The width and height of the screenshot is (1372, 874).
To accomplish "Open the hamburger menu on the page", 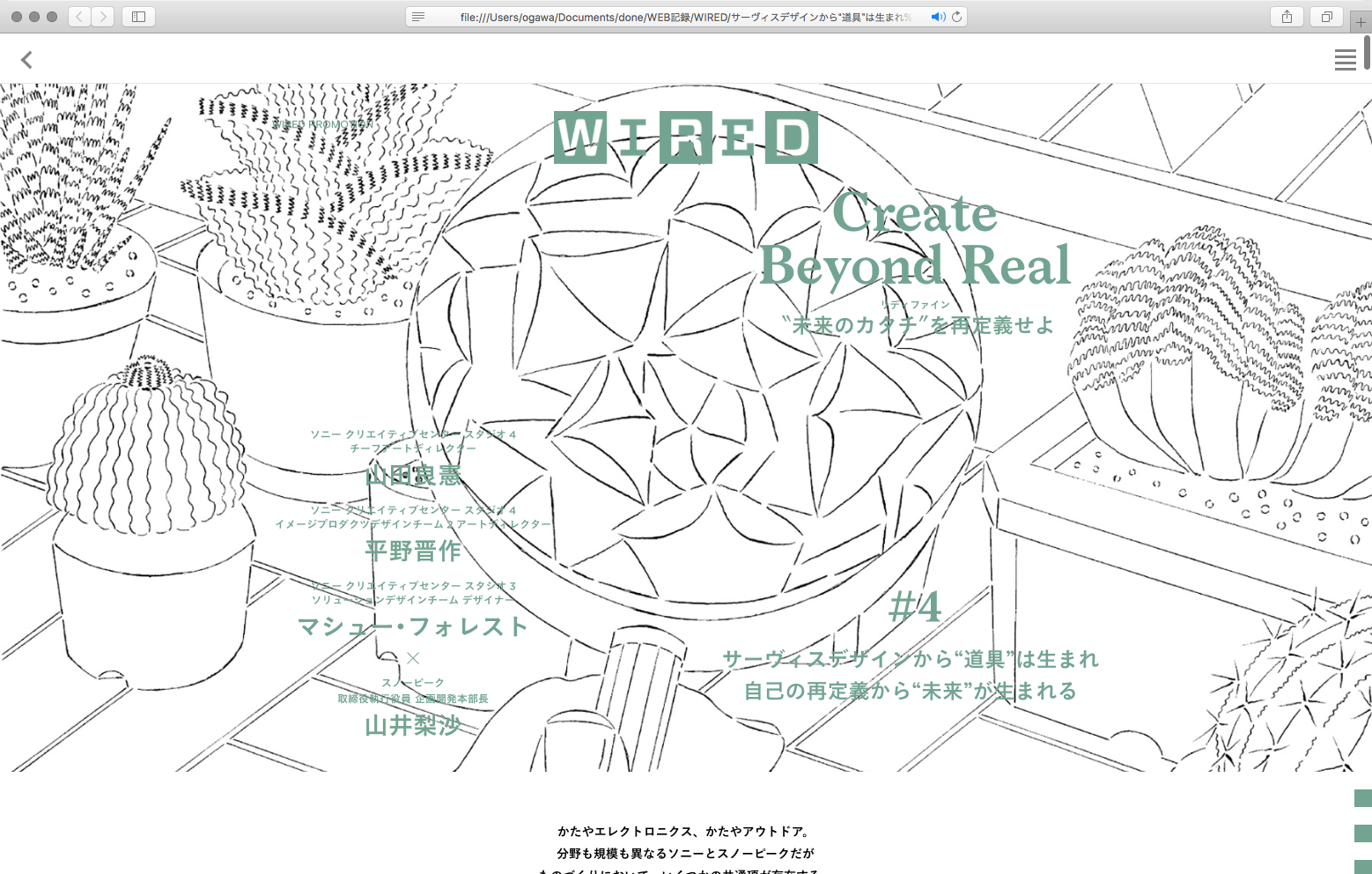I will pos(1345,60).
